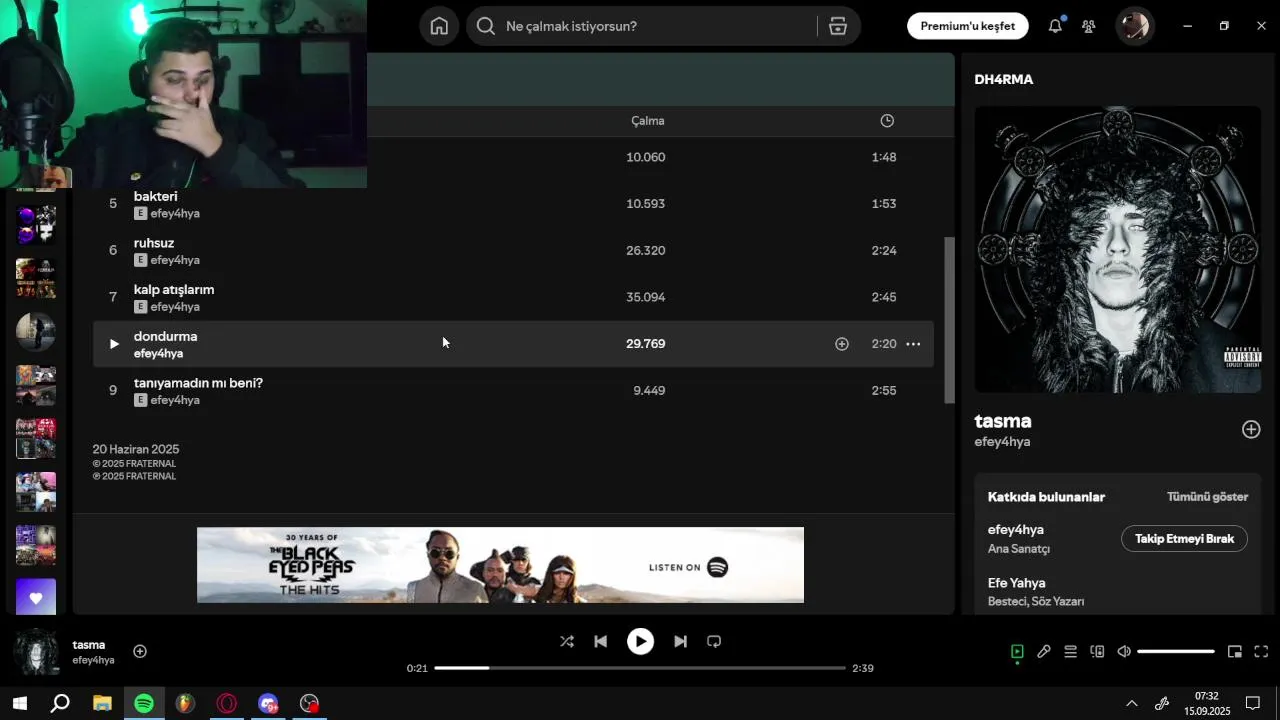Image resolution: width=1280 pixels, height=720 pixels.
Task: Click Efe Yahya credit name
Action: click(x=1017, y=583)
